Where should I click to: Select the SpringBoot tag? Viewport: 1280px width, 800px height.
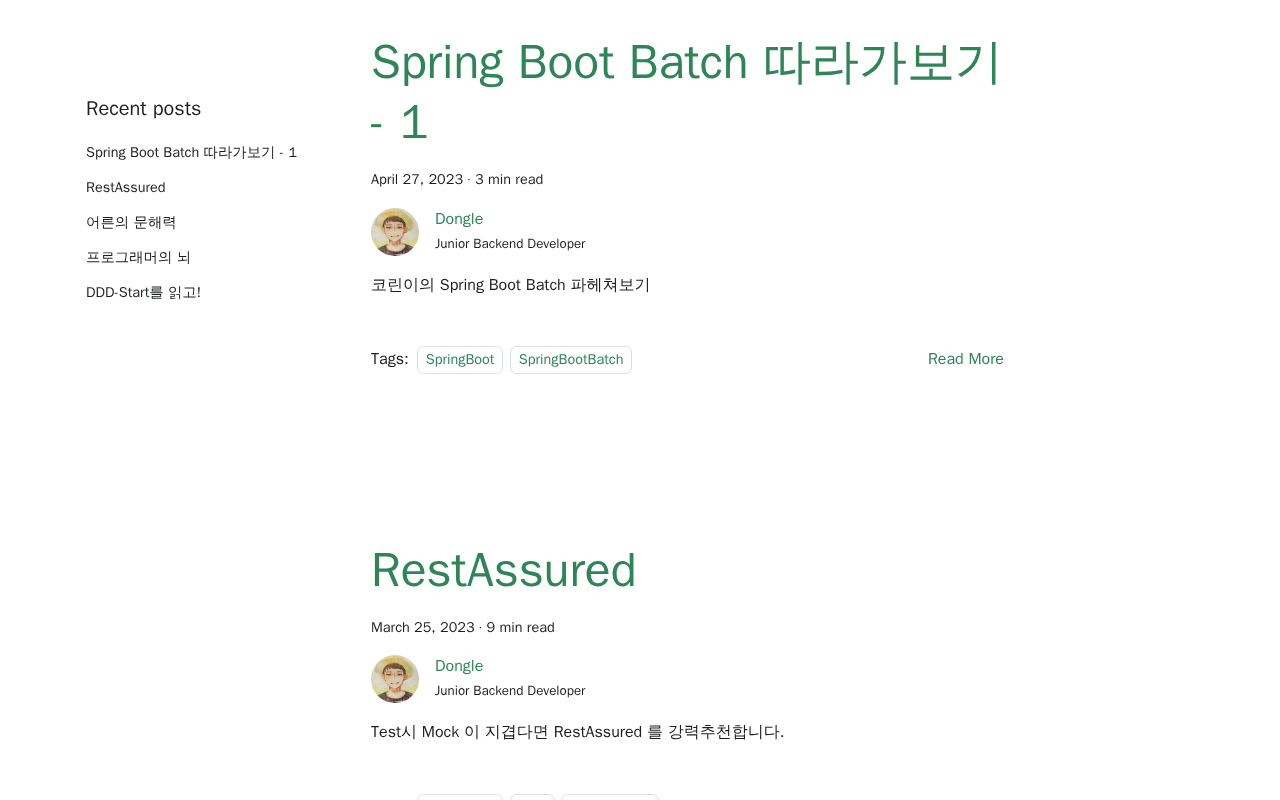tap(460, 360)
